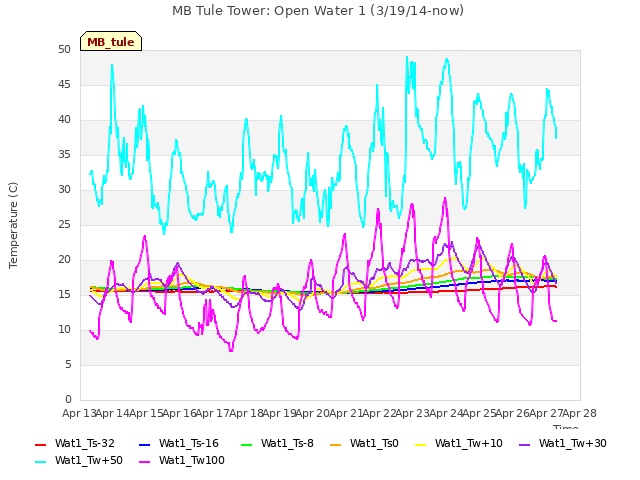Click the cyan Wat1_Tw+50 legend swatch
This screenshot has width=640, height=480.
pyautogui.click(x=41, y=462)
